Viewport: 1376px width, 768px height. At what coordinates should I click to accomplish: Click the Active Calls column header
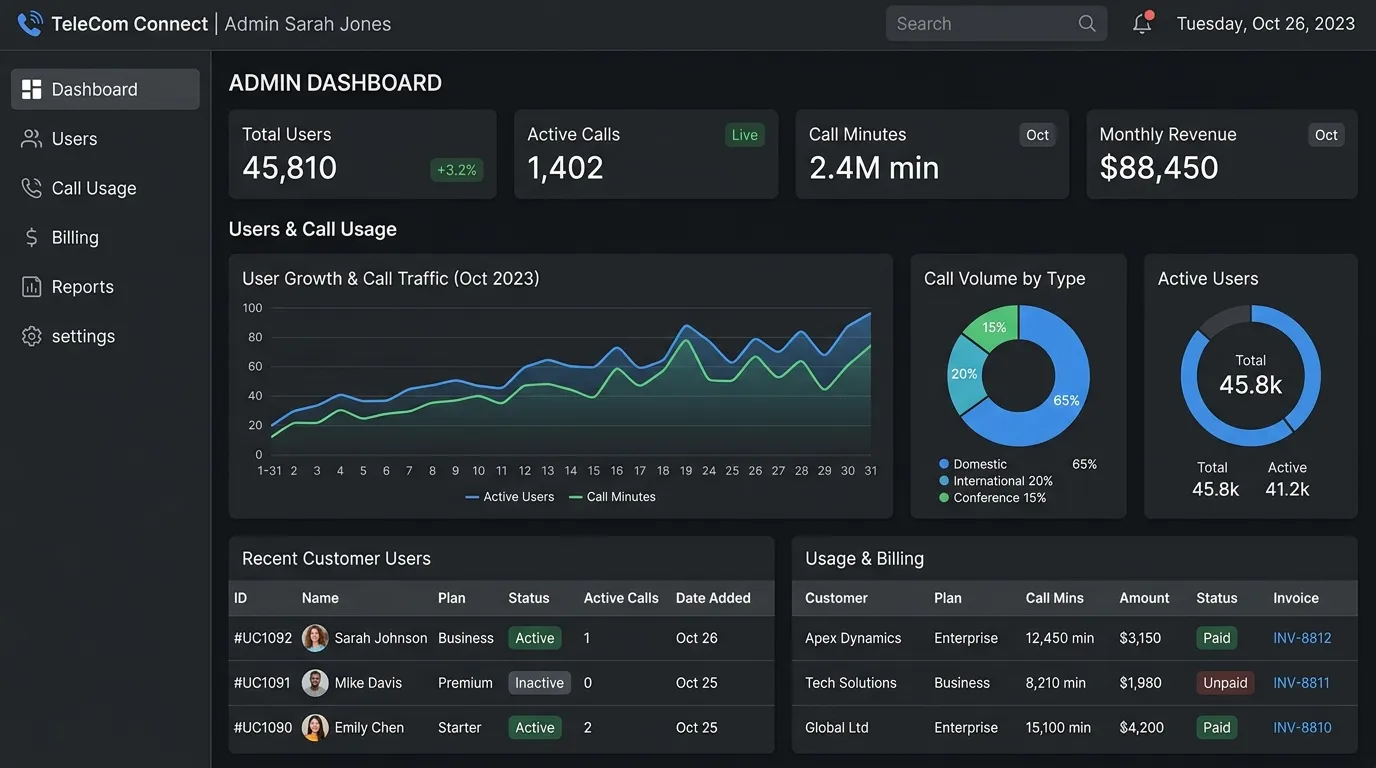pyautogui.click(x=621, y=598)
